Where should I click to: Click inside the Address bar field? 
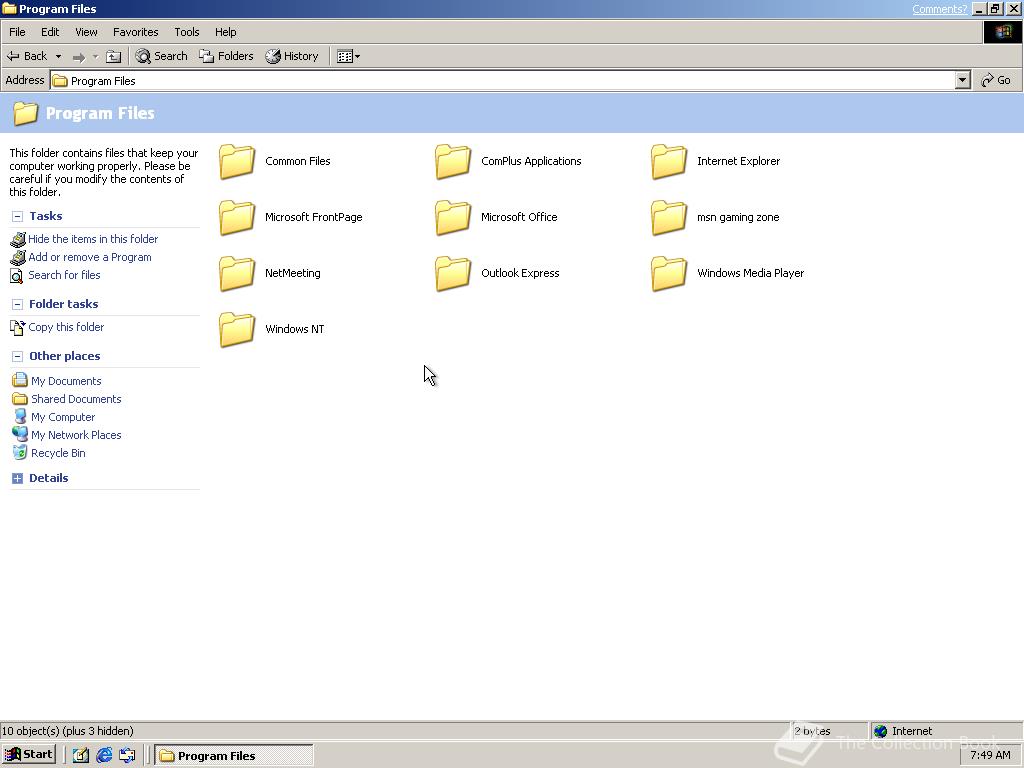click(x=503, y=80)
